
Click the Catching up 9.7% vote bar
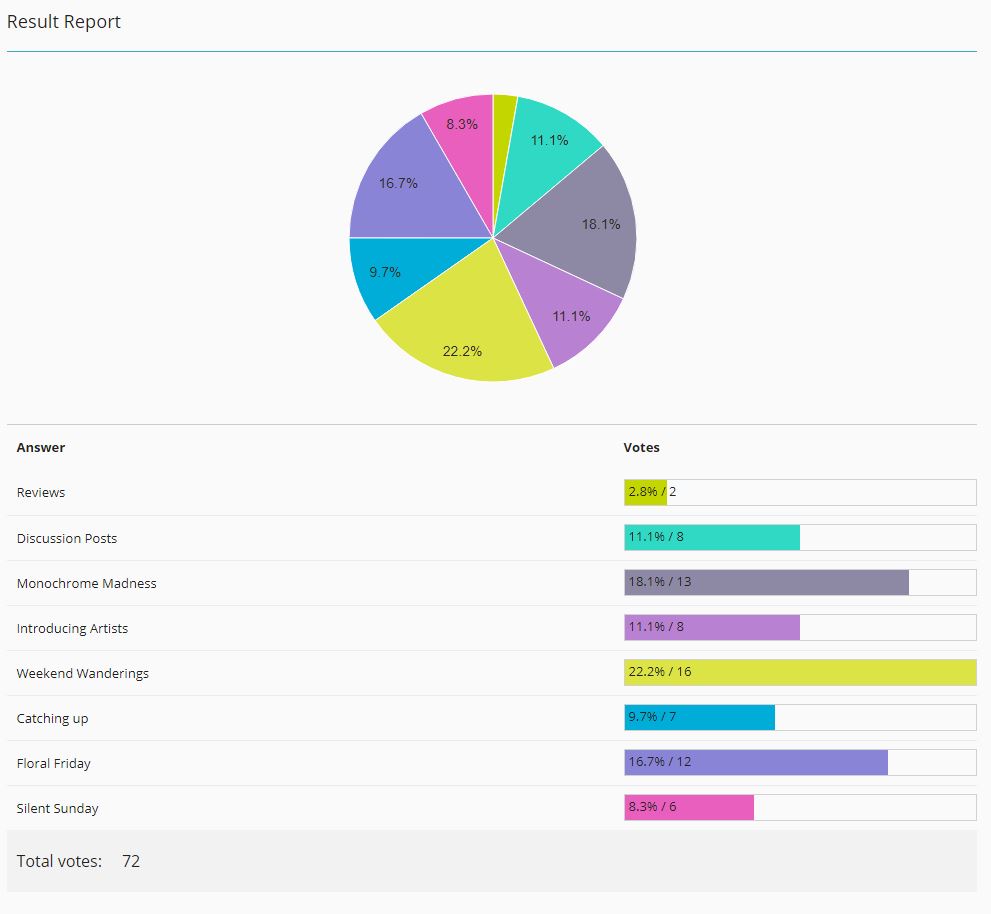[x=699, y=718]
